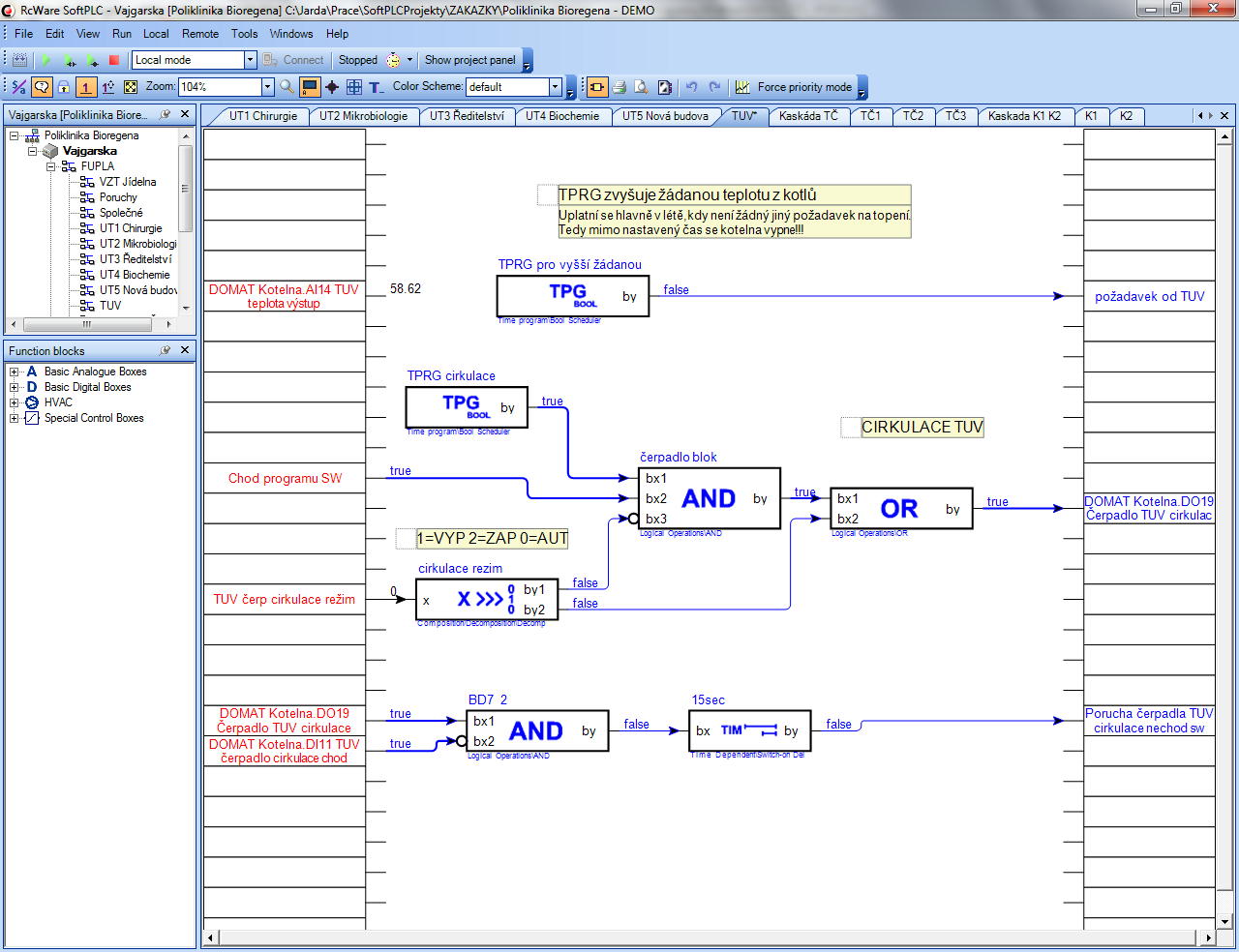Click the green Run play icon
Image resolution: width=1239 pixels, height=952 pixels.
tap(45, 60)
